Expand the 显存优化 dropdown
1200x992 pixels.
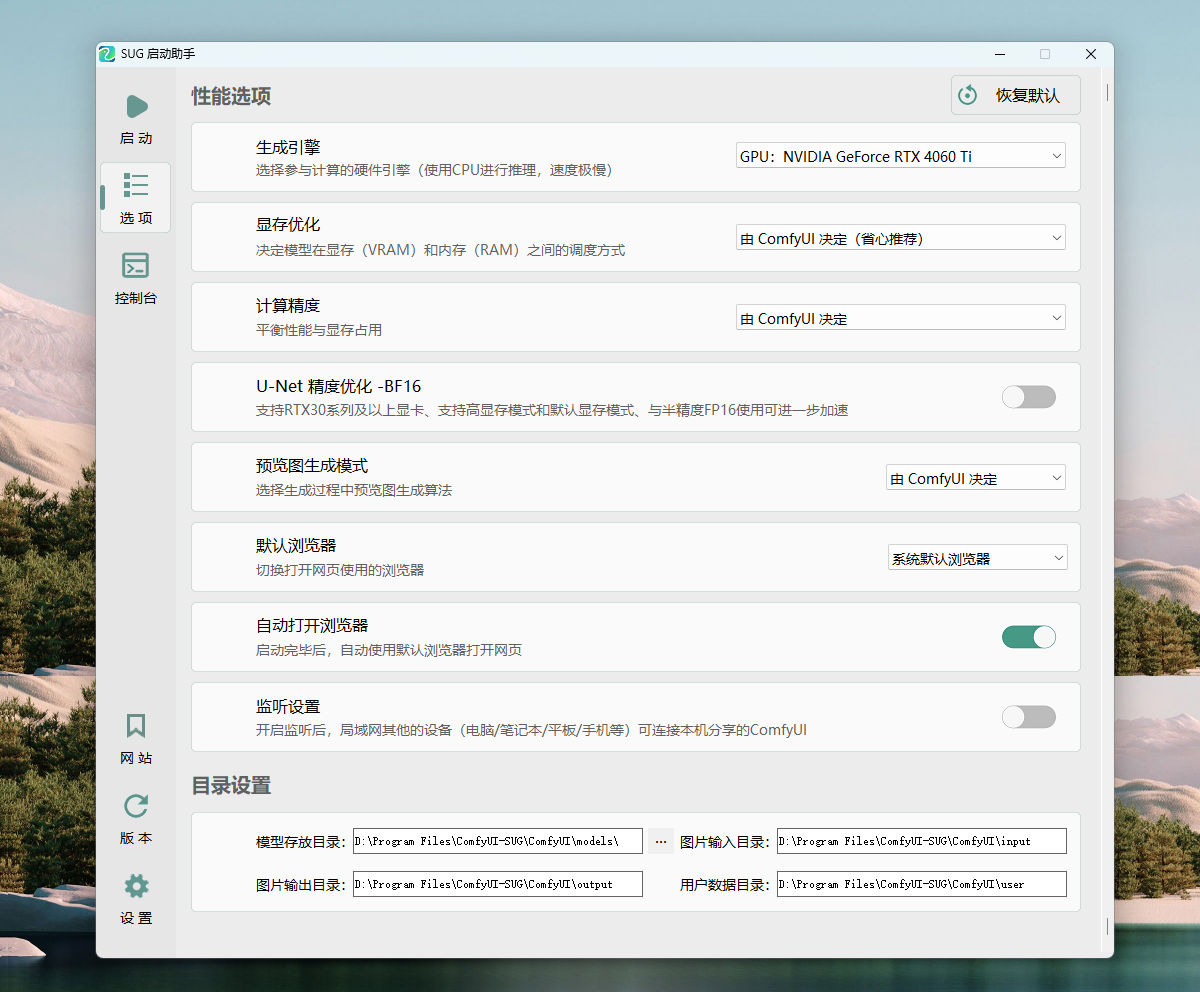[900, 238]
